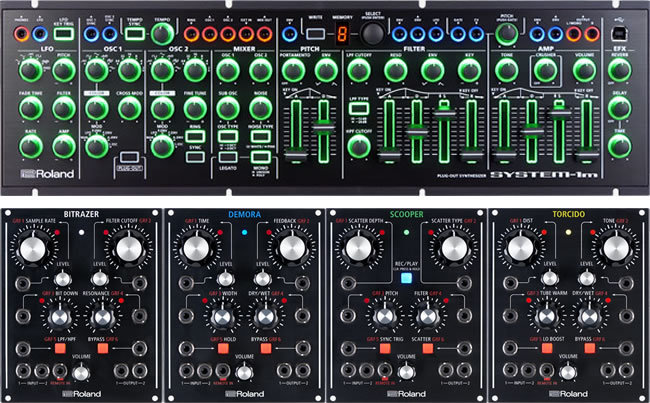The image size is (650, 403).
Task: Click the PHONES jack on the System-1m
Action: 21,34
